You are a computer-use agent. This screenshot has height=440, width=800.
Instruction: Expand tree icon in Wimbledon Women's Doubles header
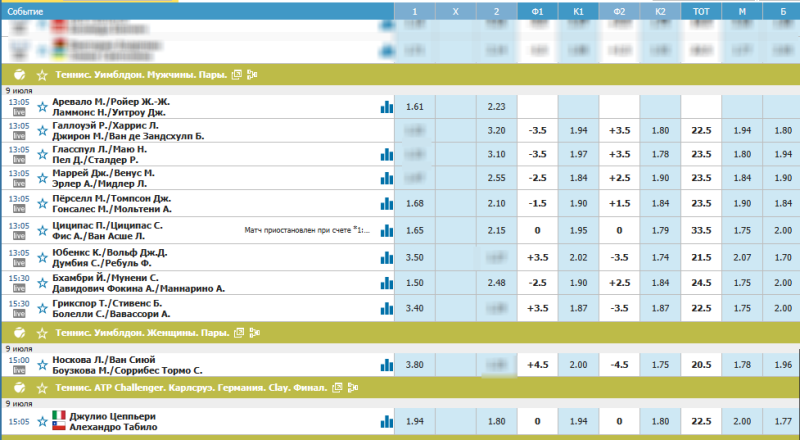[x=253, y=332]
